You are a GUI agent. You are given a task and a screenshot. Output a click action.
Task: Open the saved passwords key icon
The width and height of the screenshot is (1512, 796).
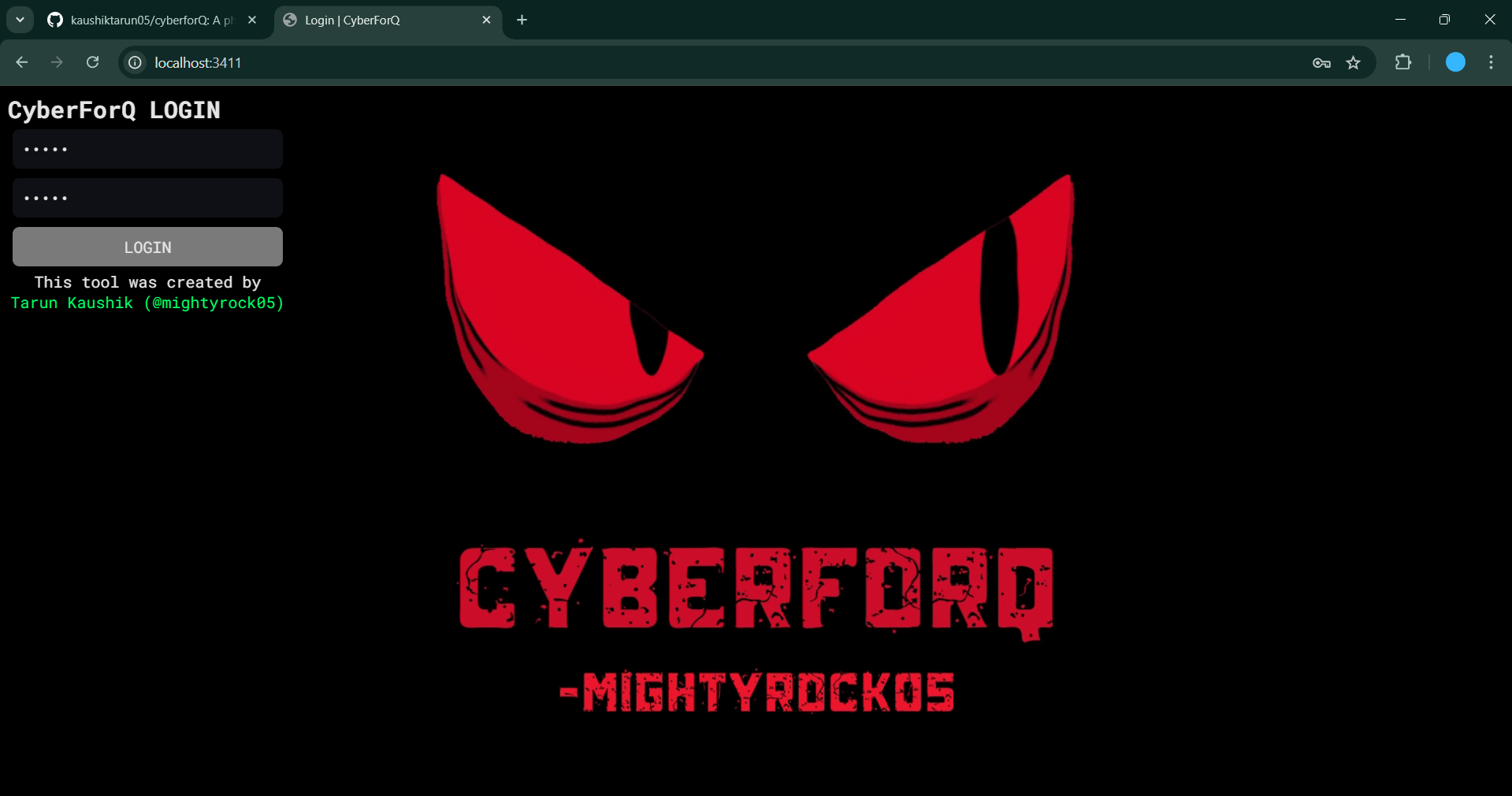(1321, 63)
